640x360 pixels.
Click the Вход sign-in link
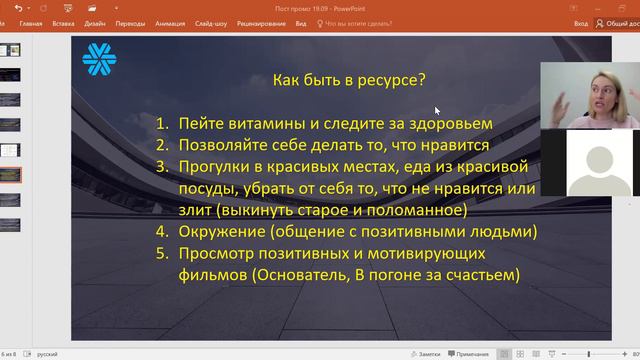(581, 24)
